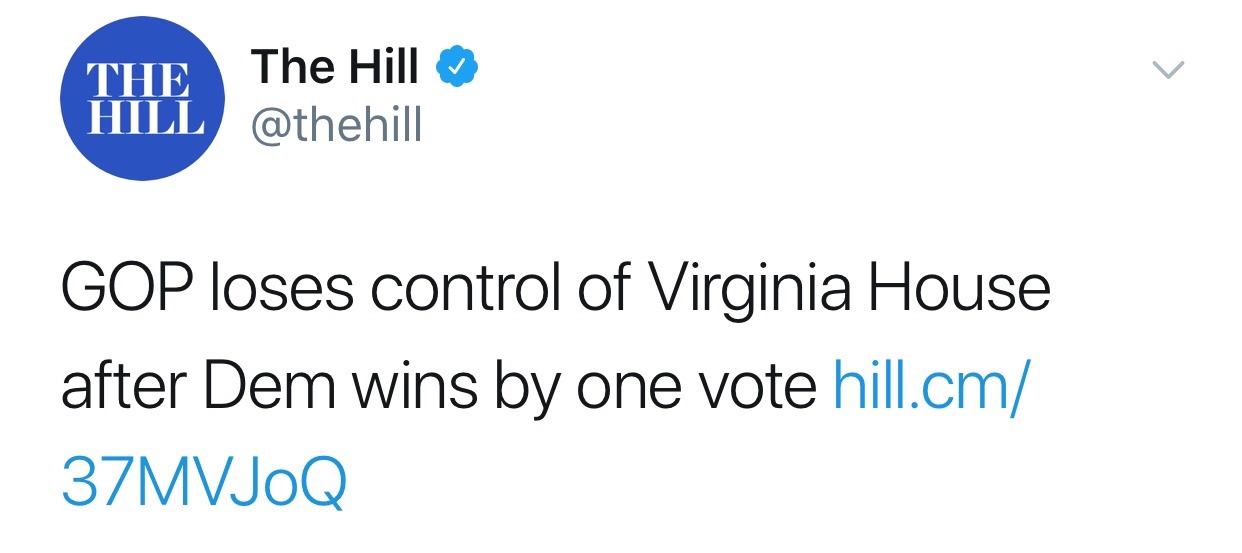
Task: Click the word "after" in the tweet
Action: tap(121, 388)
